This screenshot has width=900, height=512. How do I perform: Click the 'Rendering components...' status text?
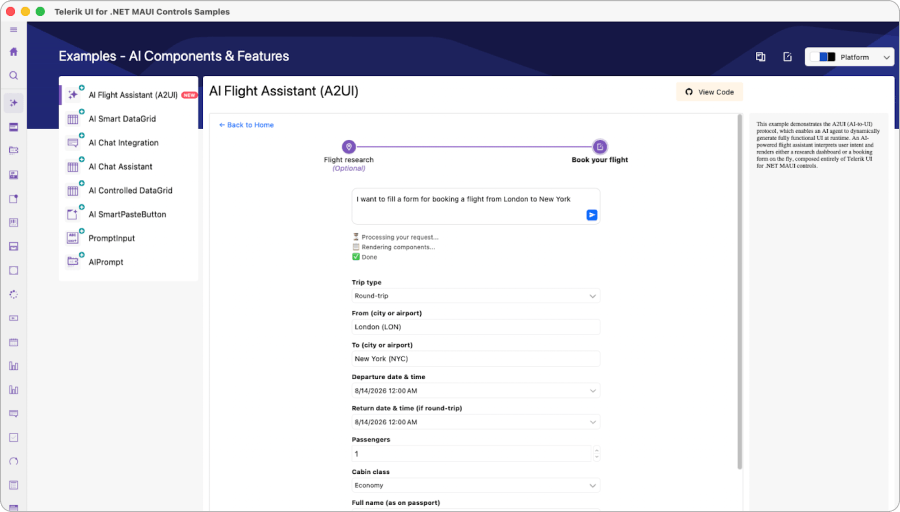(x=398, y=247)
